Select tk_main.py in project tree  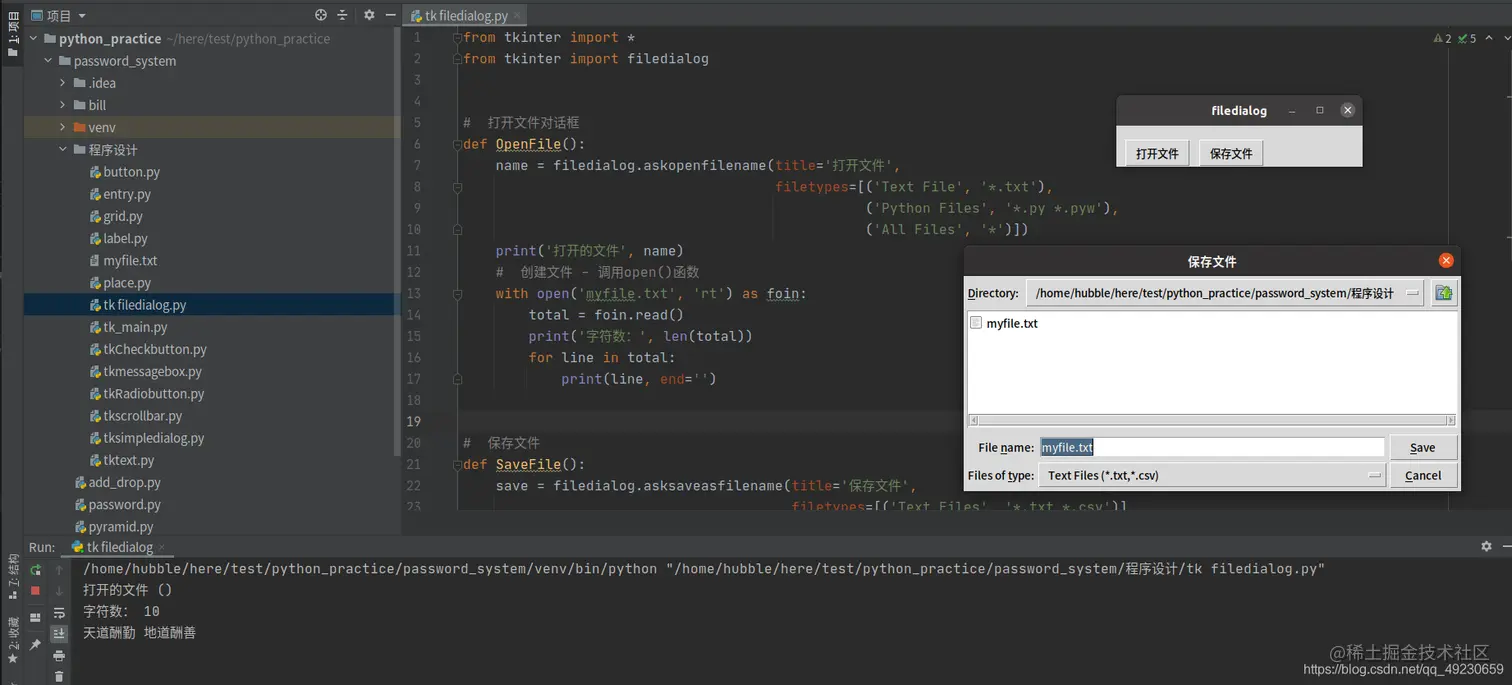click(135, 327)
